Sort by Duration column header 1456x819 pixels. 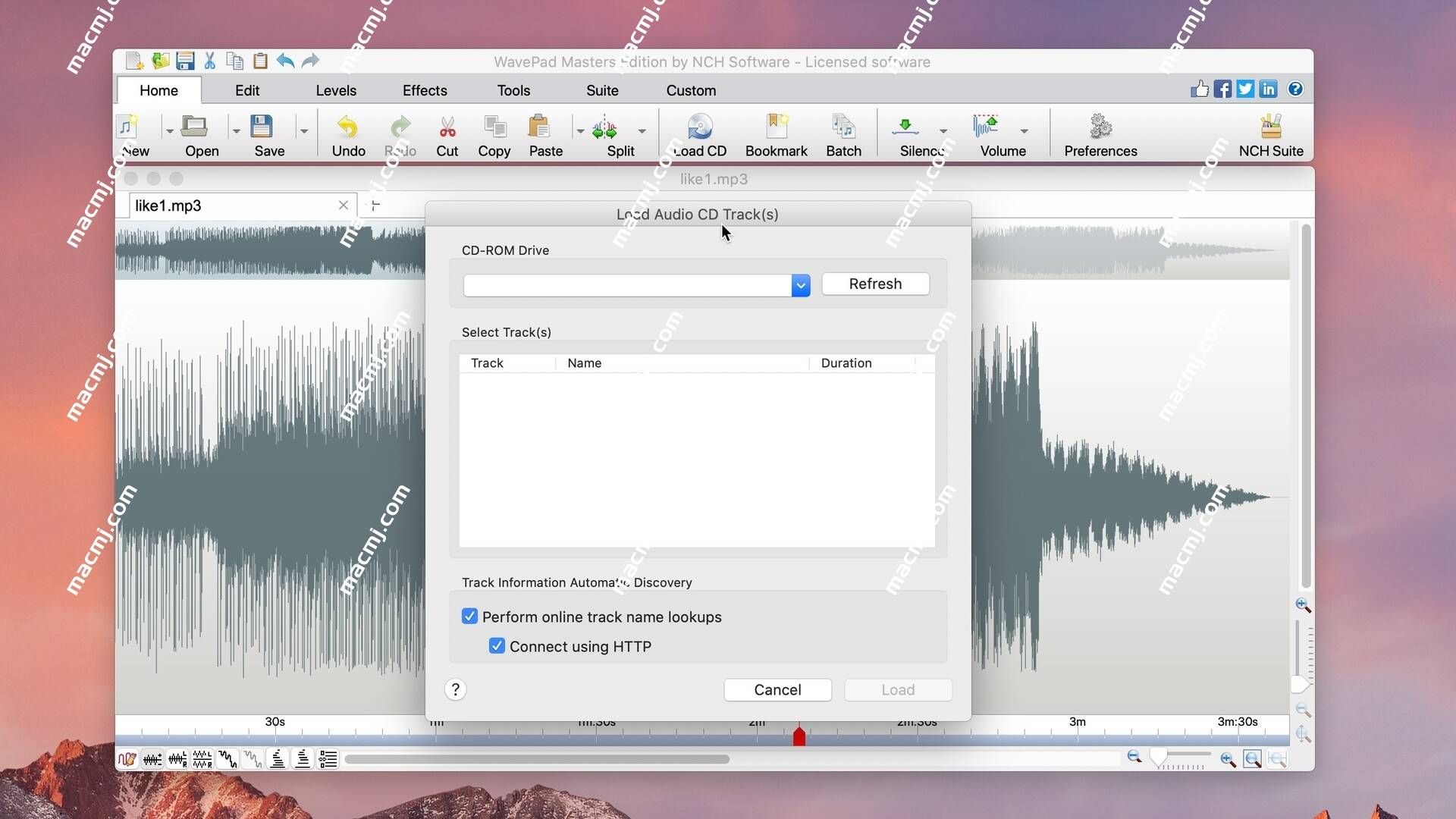[861, 363]
